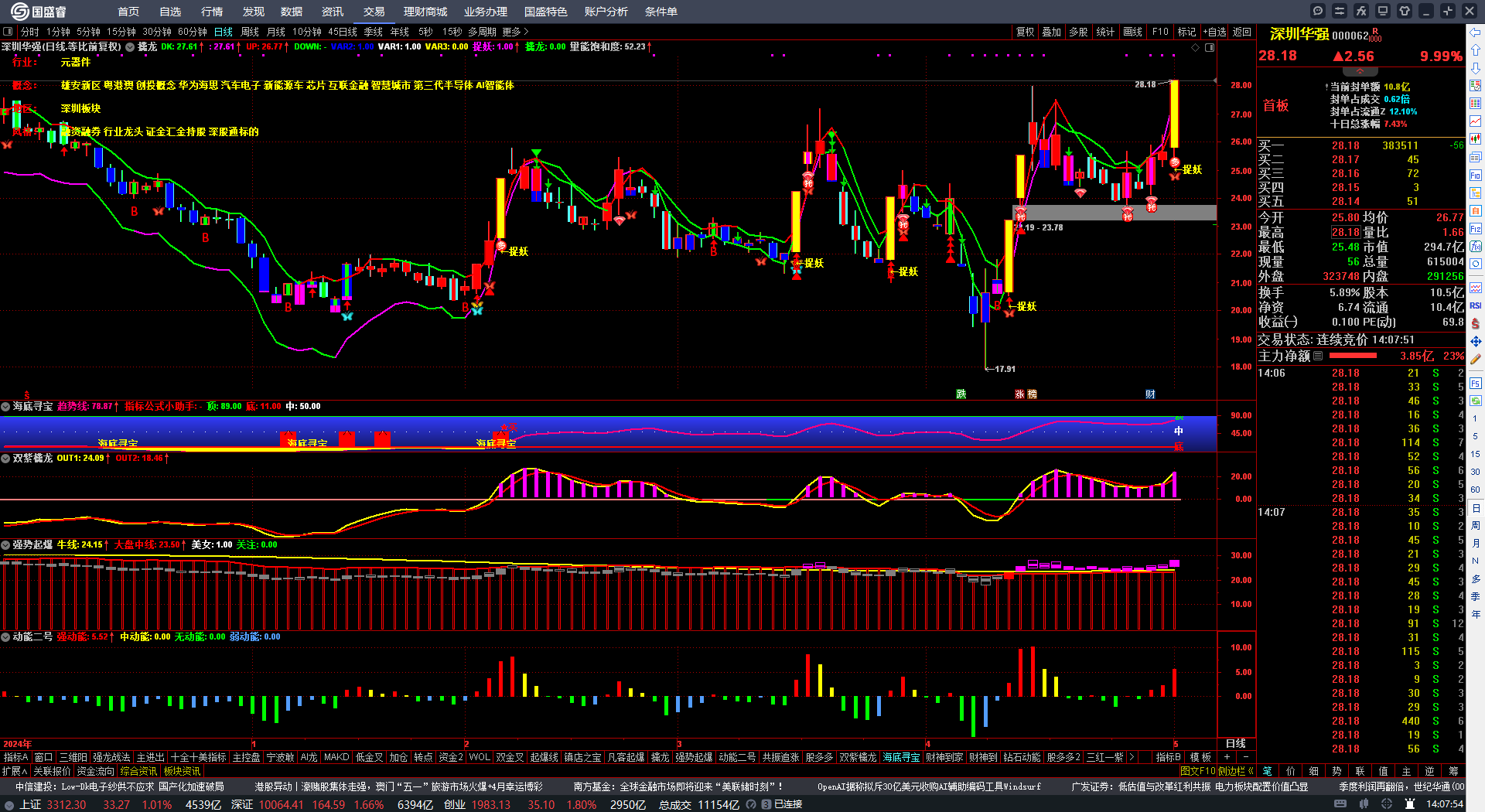The image size is (1485, 812).
Task: Click the 中信建投 news ticker headline
Action: 119,786
